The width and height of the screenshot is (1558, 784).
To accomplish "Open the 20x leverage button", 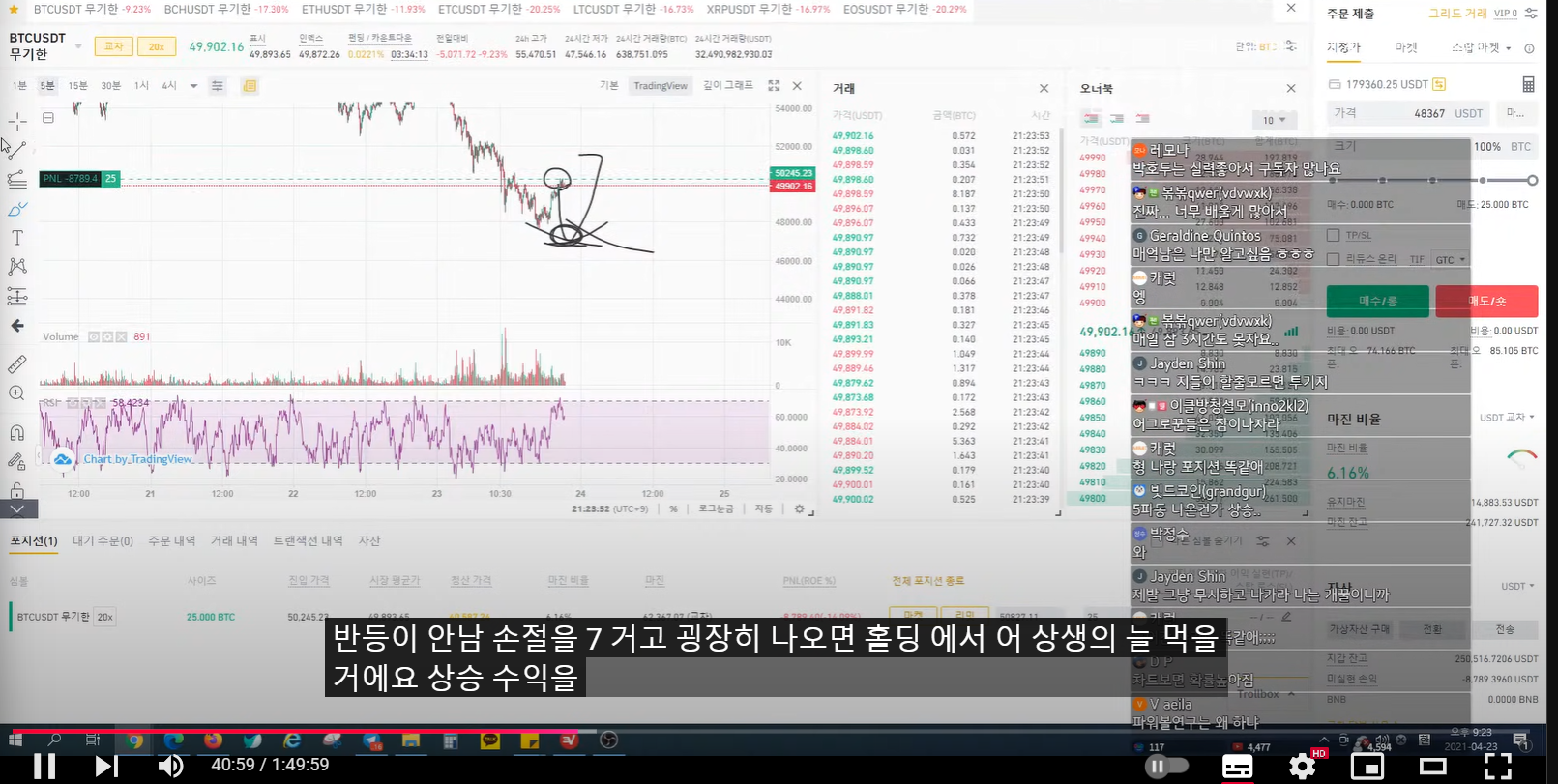I will click(x=156, y=46).
